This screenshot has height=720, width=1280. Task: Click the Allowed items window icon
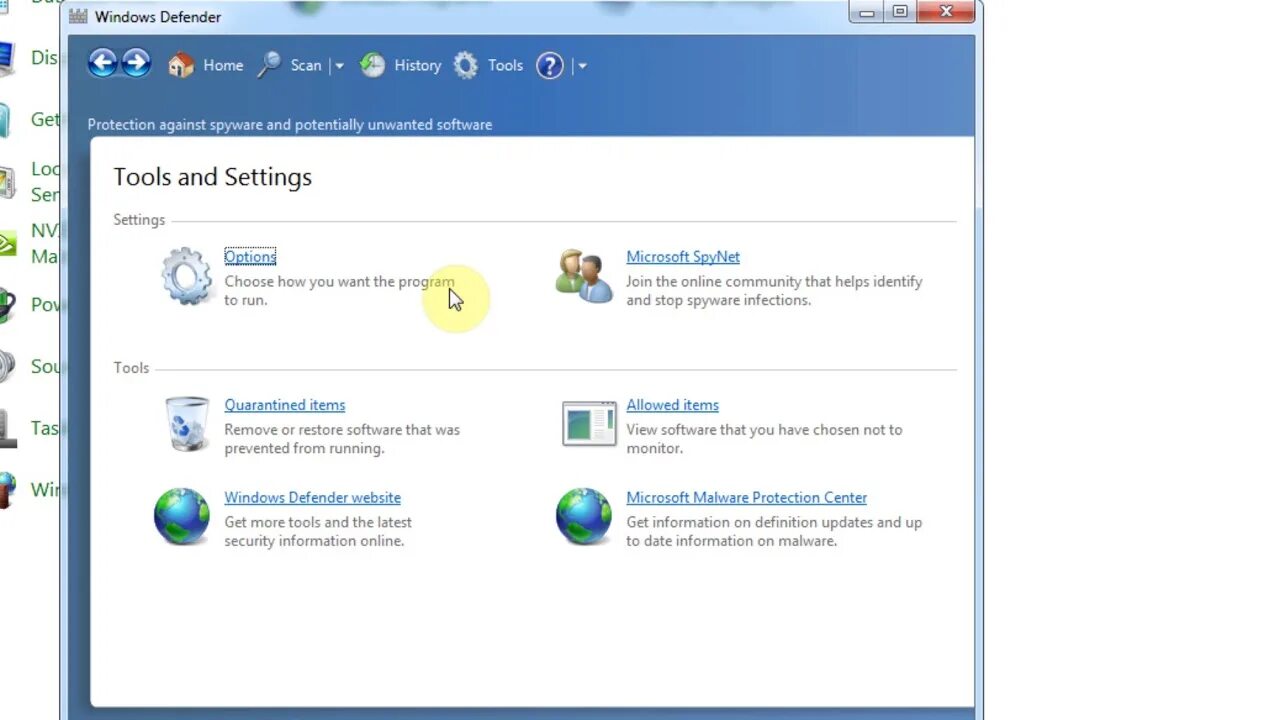589,424
